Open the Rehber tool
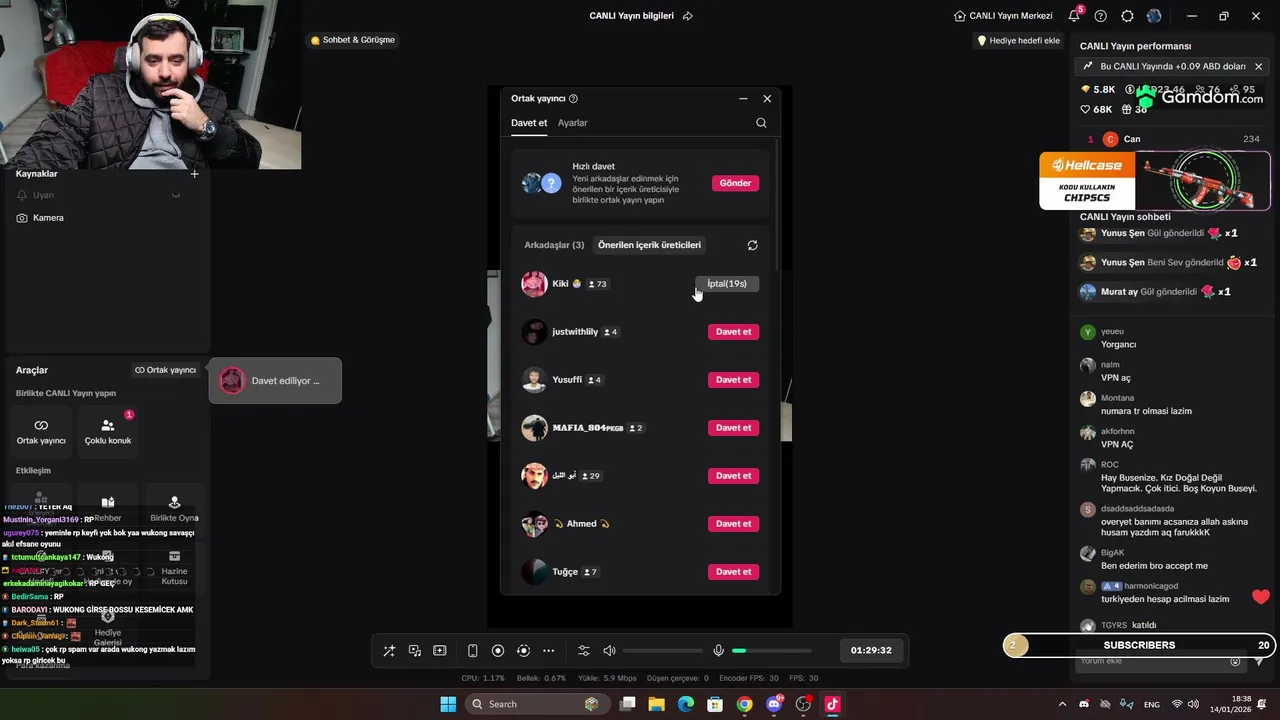 pos(108,509)
